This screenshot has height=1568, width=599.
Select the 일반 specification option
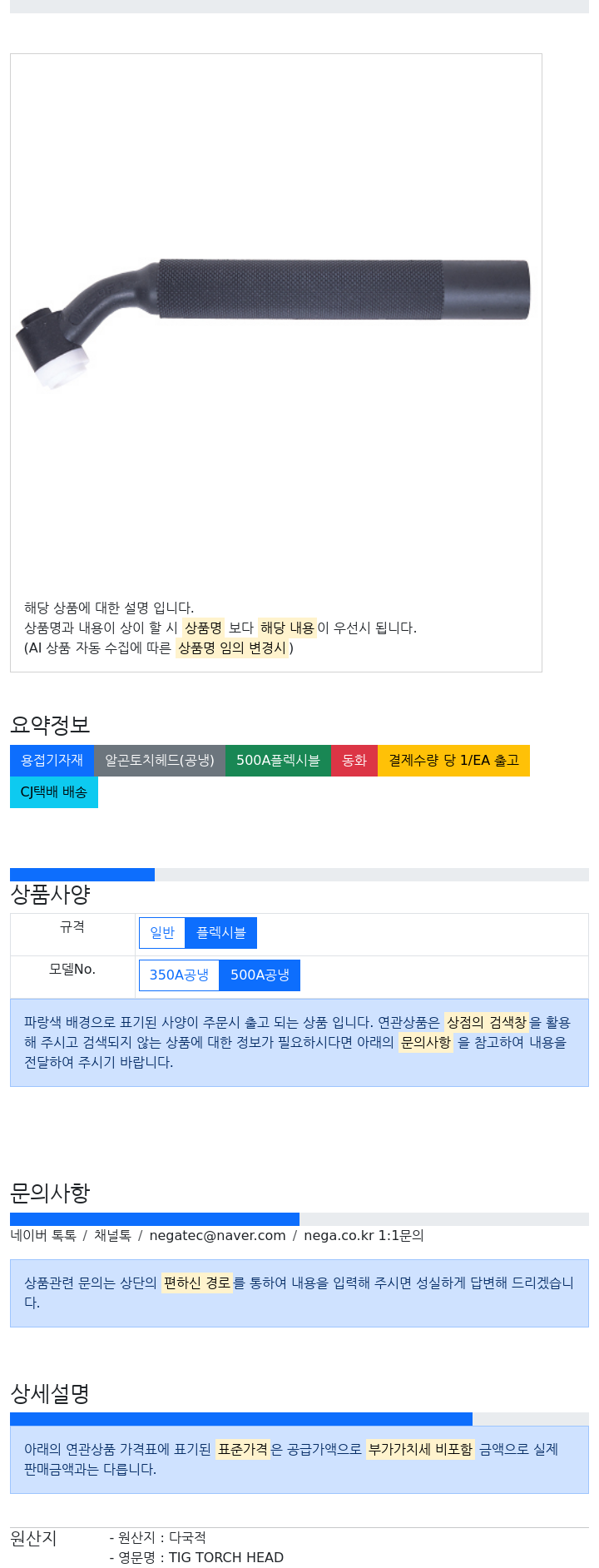[x=162, y=933]
